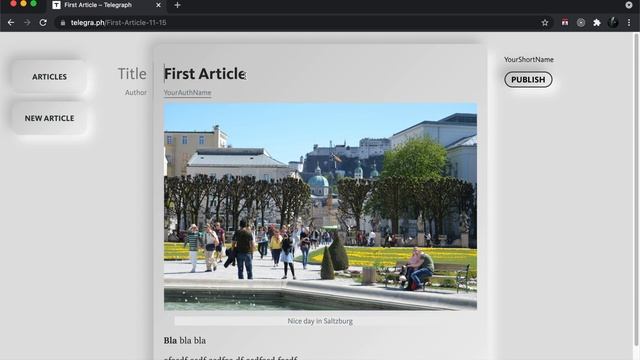Select the First Article – Telegraph tab

pos(107,5)
